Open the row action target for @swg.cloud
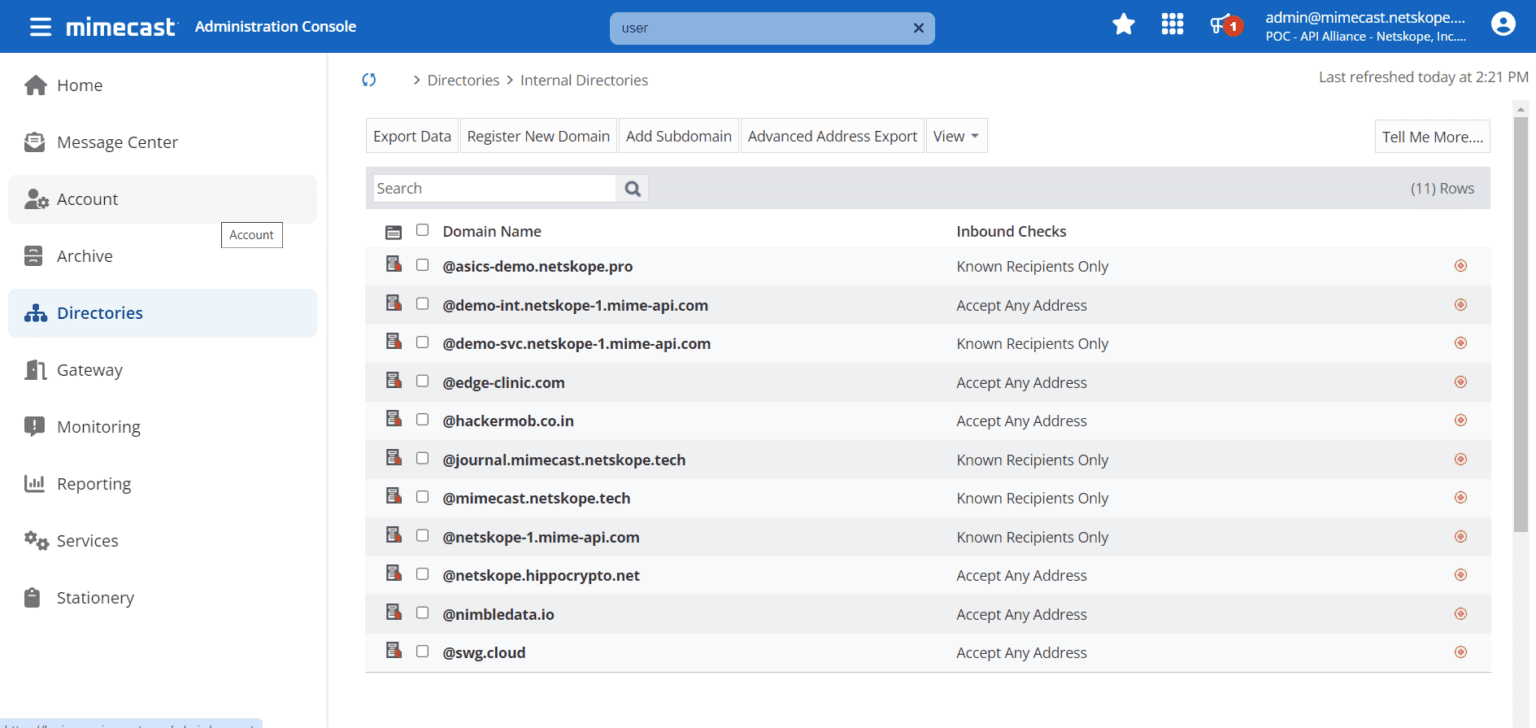 coord(1460,651)
